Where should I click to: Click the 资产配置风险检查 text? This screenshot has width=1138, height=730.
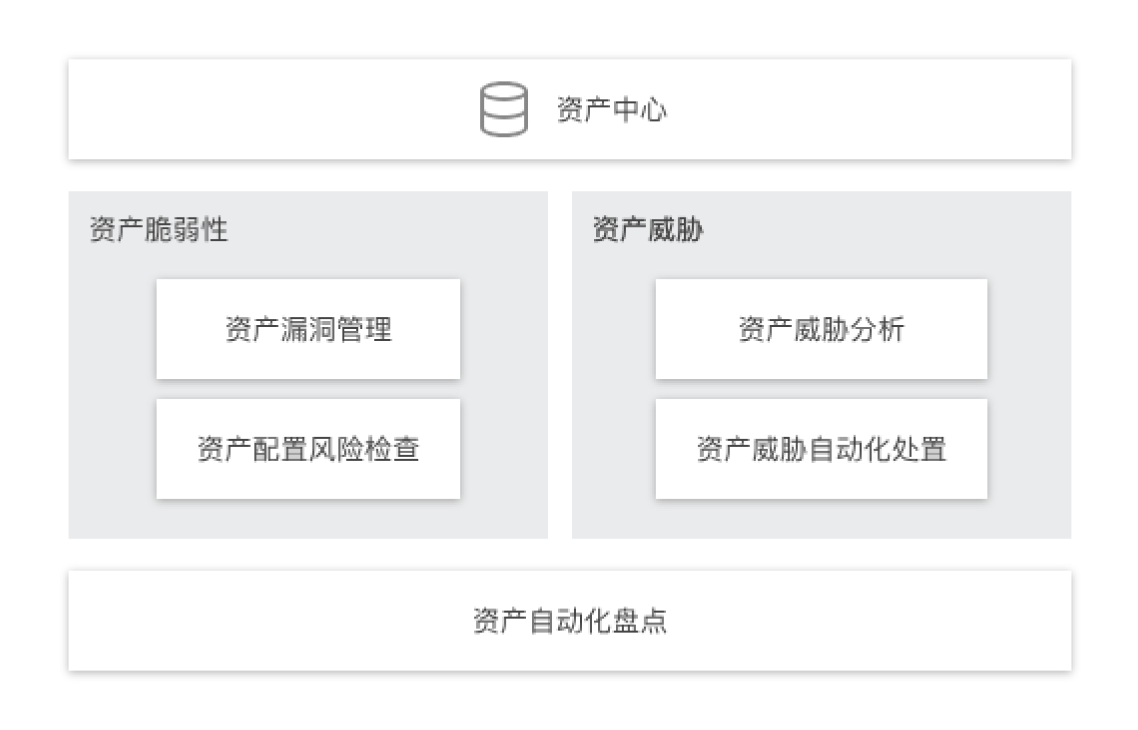(308, 449)
